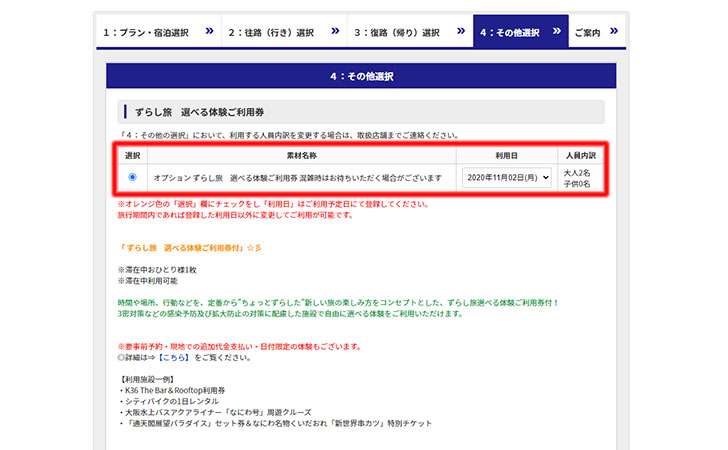The width and height of the screenshot is (728, 450).
Task: Click the line ※滞在中利用可能
Action: (x=148, y=281)
